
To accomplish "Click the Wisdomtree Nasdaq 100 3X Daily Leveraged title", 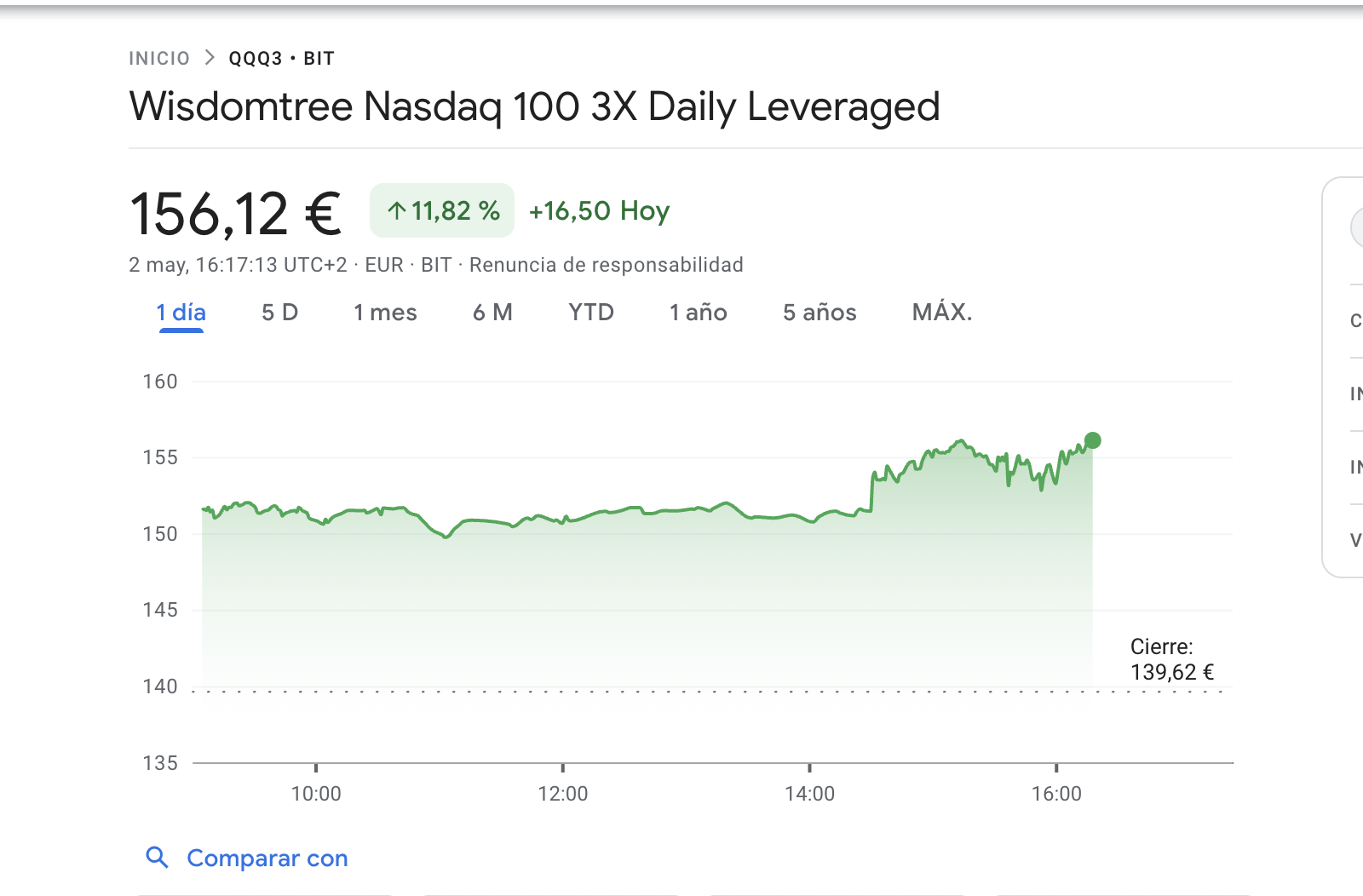I will (x=535, y=107).
